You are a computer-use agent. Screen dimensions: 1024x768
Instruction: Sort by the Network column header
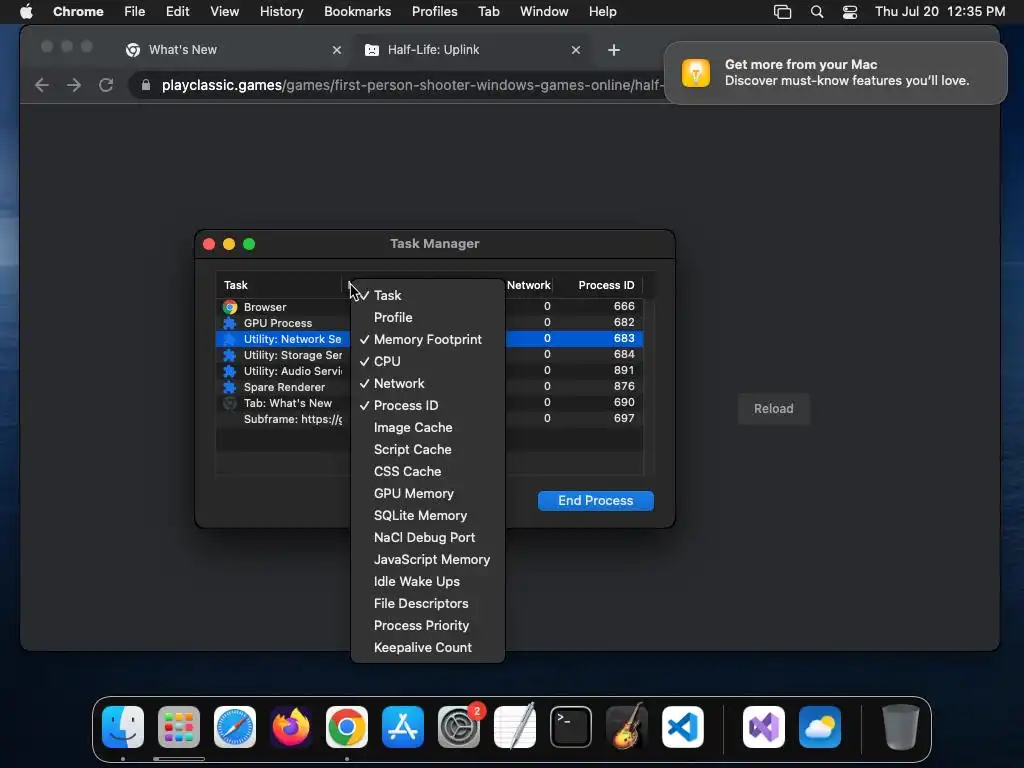click(x=528, y=285)
